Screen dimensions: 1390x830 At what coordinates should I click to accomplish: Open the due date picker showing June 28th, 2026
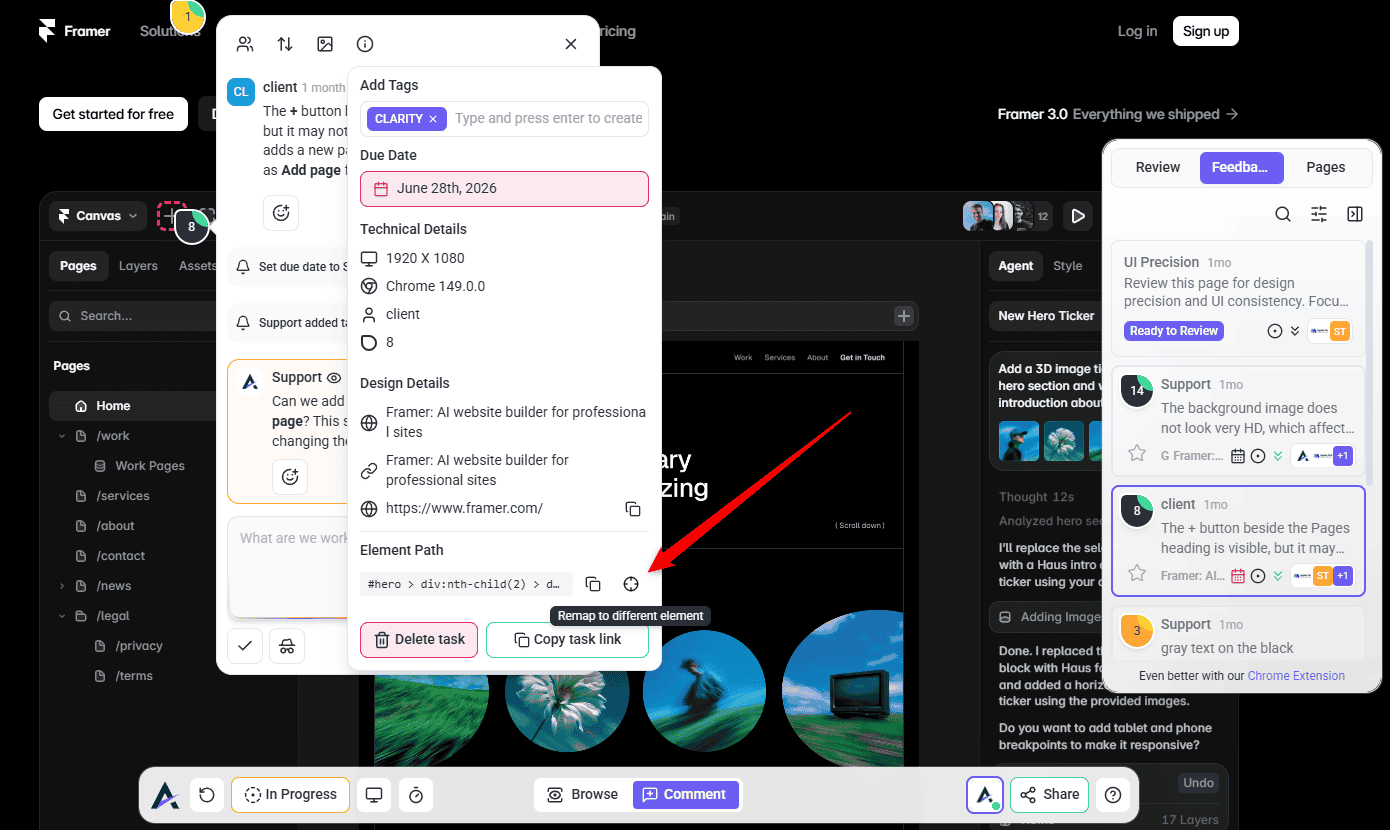pyautogui.click(x=504, y=189)
